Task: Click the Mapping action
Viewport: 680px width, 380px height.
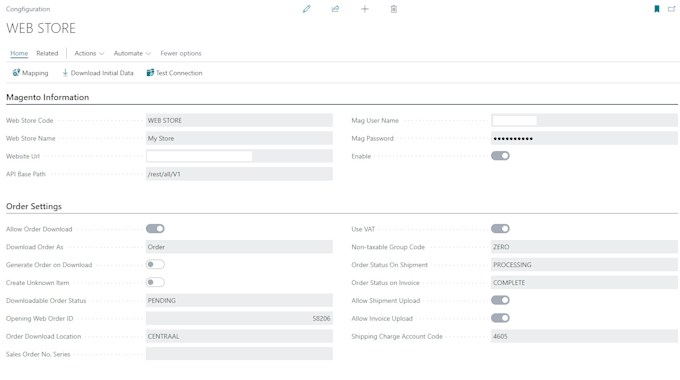Action: click(x=30, y=73)
